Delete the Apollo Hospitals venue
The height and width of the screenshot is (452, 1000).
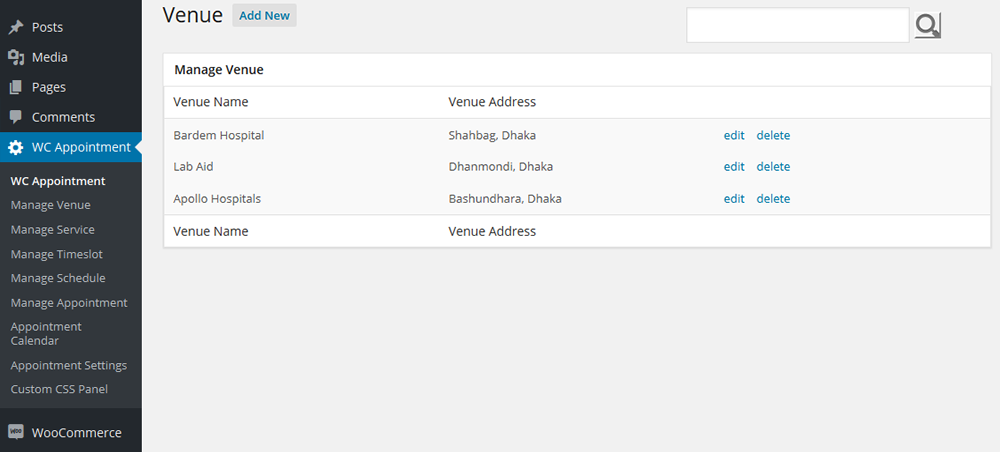(x=773, y=199)
